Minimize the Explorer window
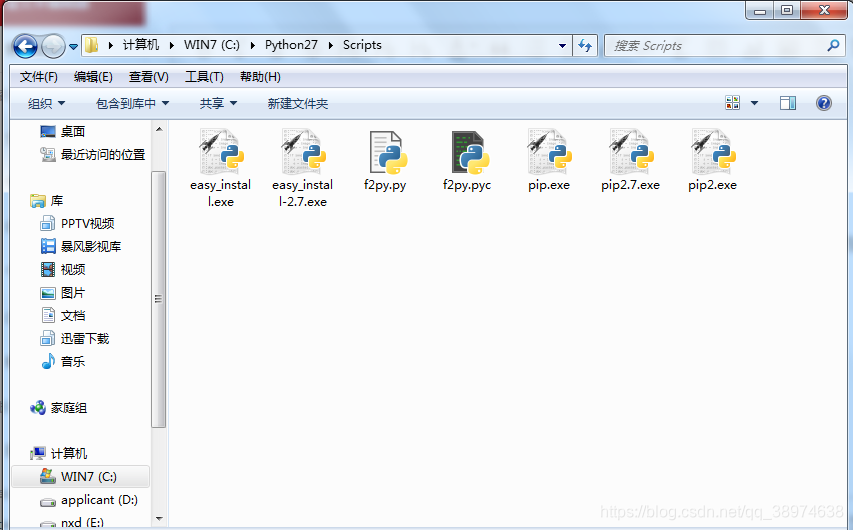Screen dimensions: 853x530 pyautogui.click(x=761, y=11)
